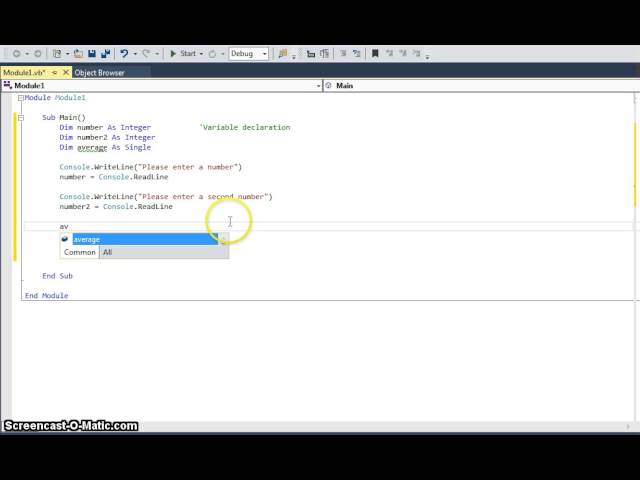The height and width of the screenshot is (480, 640).
Task: Open the Redo history dropdown arrow
Action: 156,53
